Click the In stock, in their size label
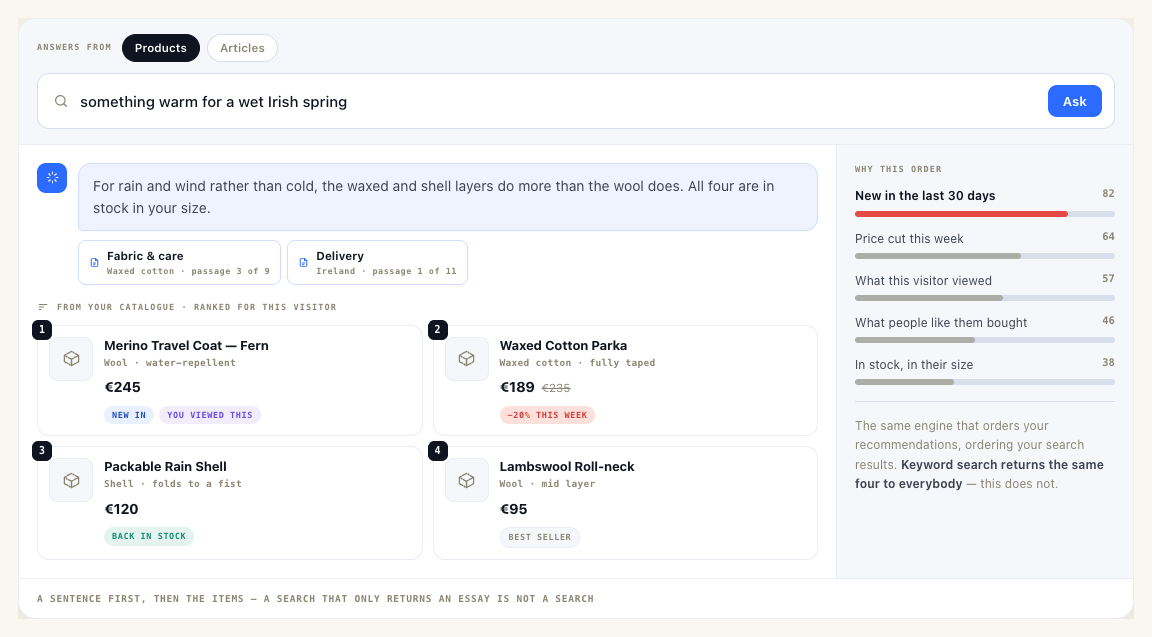This screenshot has width=1152, height=637. (914, 364)
